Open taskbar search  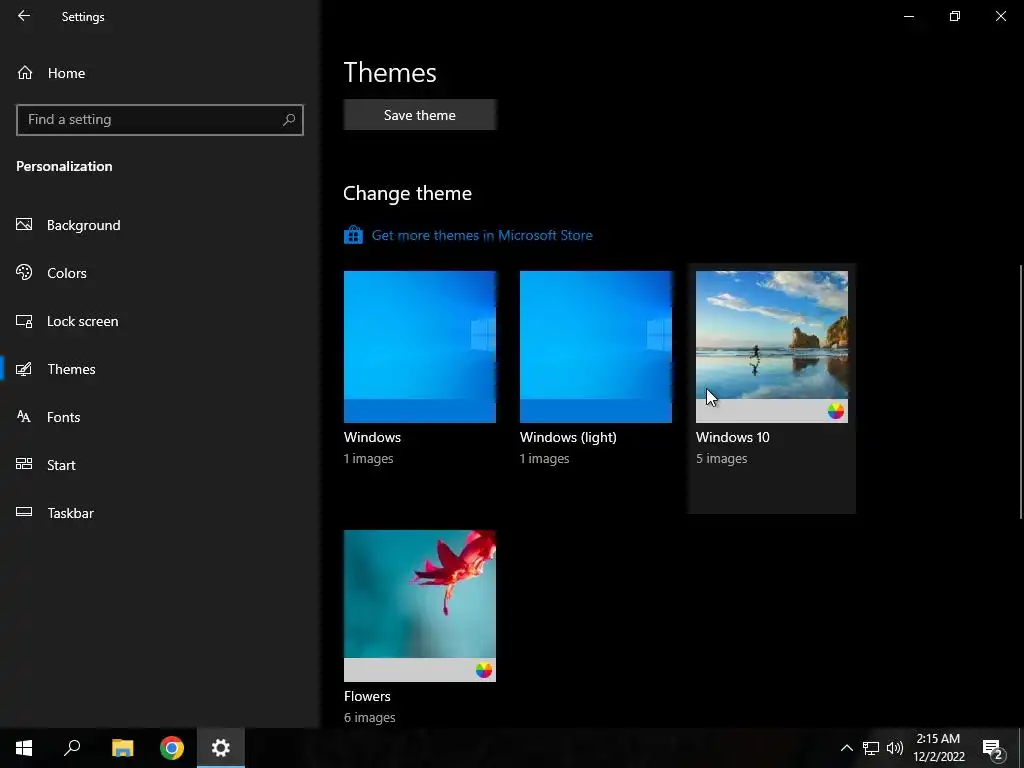[72, 748]
